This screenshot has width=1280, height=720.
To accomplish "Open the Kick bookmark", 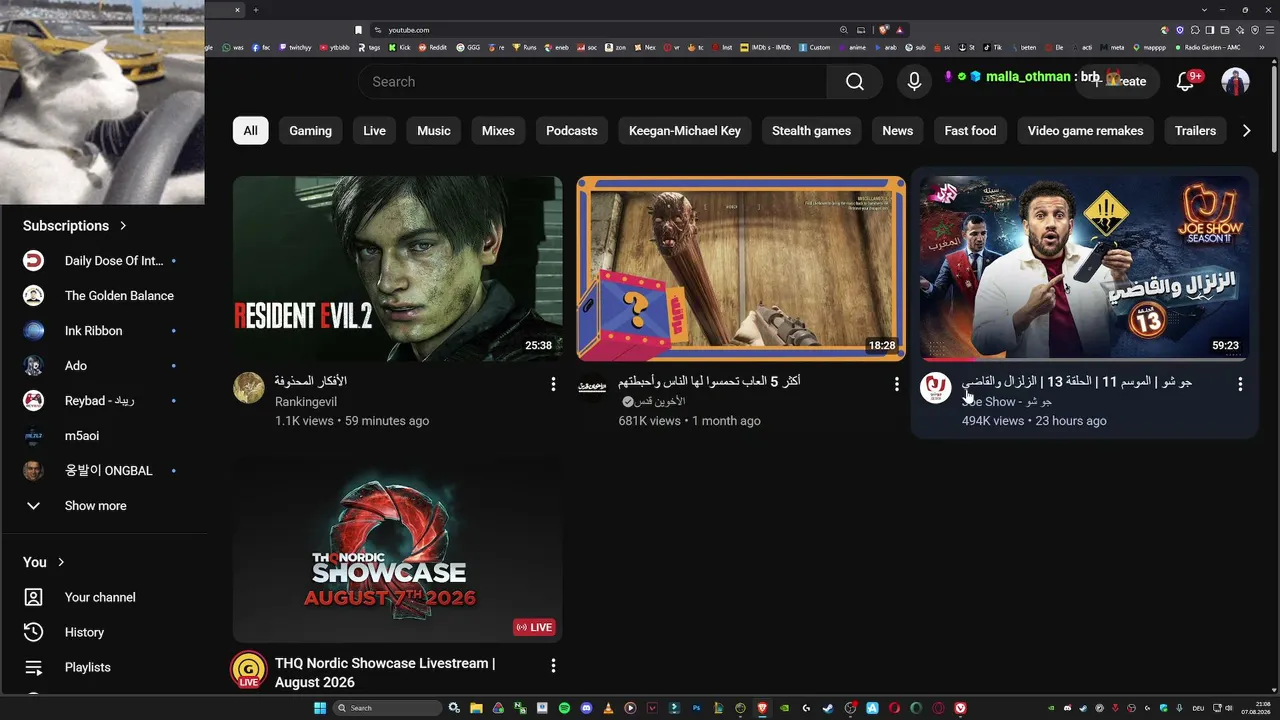I will coord(399,47).
